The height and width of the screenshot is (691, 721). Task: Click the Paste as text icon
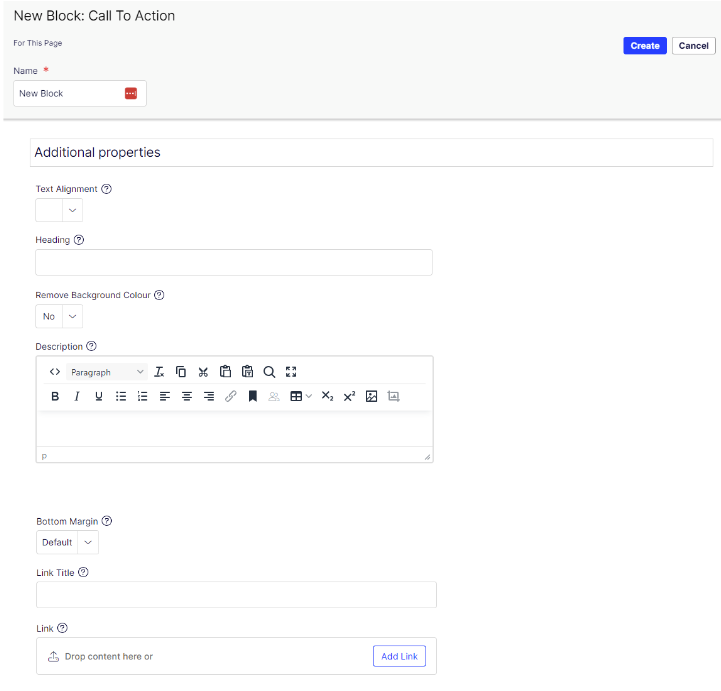click(x=247, y=371)
